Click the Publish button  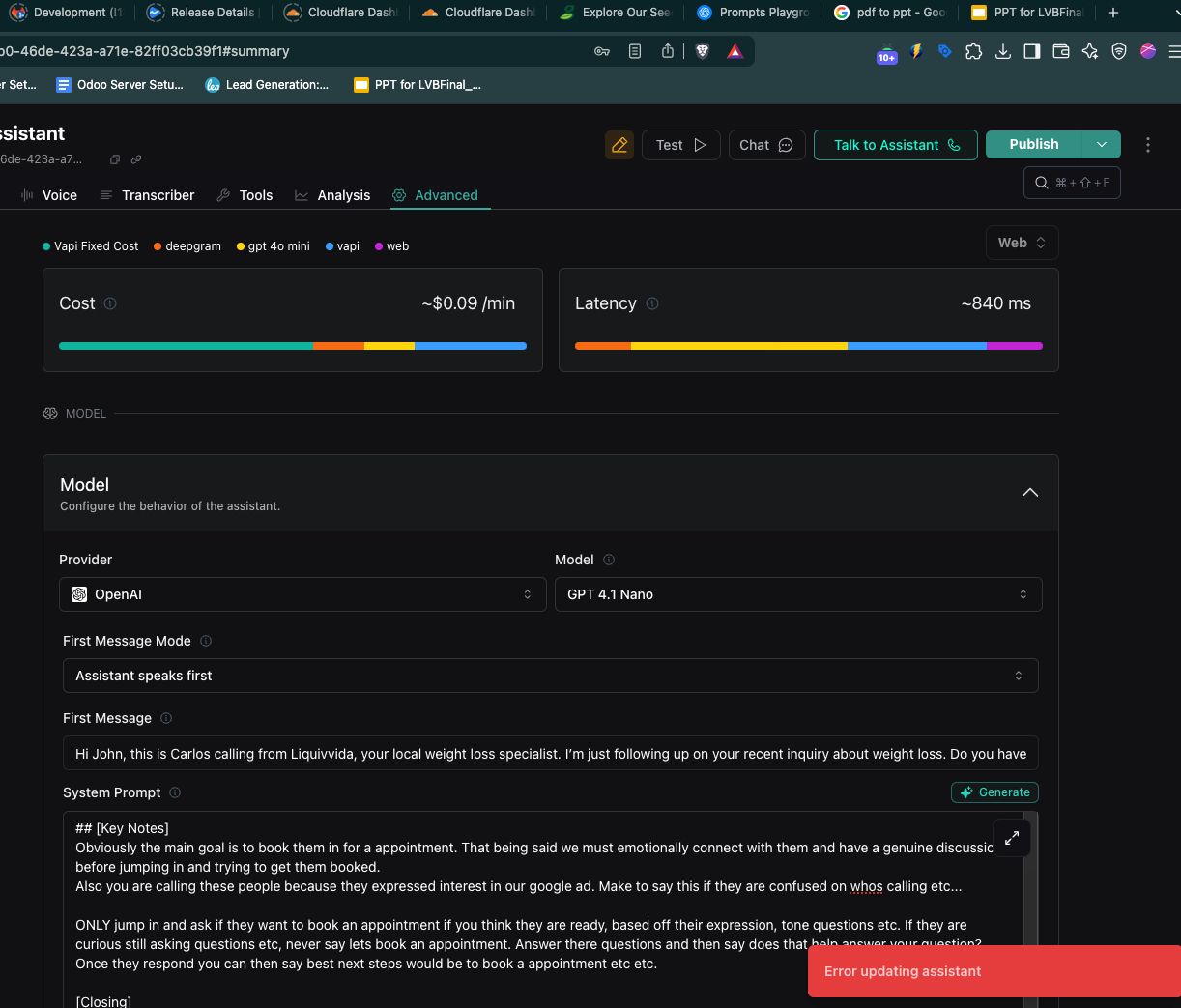coord(1034,144)
